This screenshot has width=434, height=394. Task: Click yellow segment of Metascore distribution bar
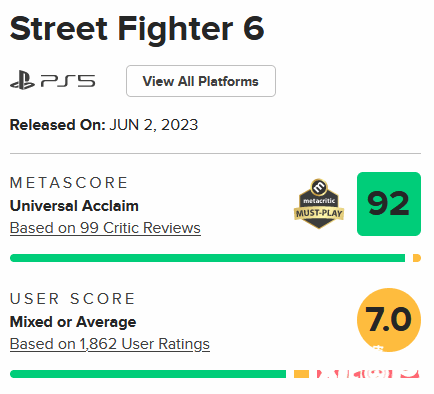[x=417, y=258]
